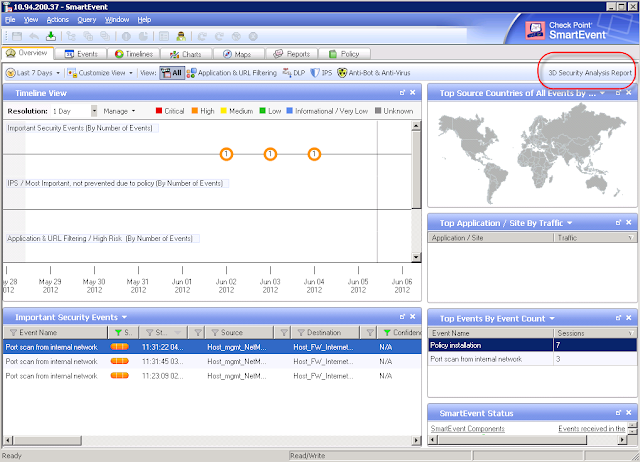
Task: Open the Customize View dropdown
Action: pos(100,73)
